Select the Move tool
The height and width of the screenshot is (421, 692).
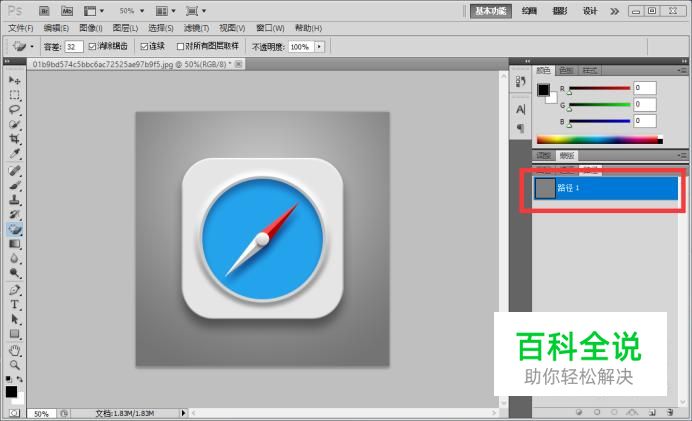tap(15, 81)
